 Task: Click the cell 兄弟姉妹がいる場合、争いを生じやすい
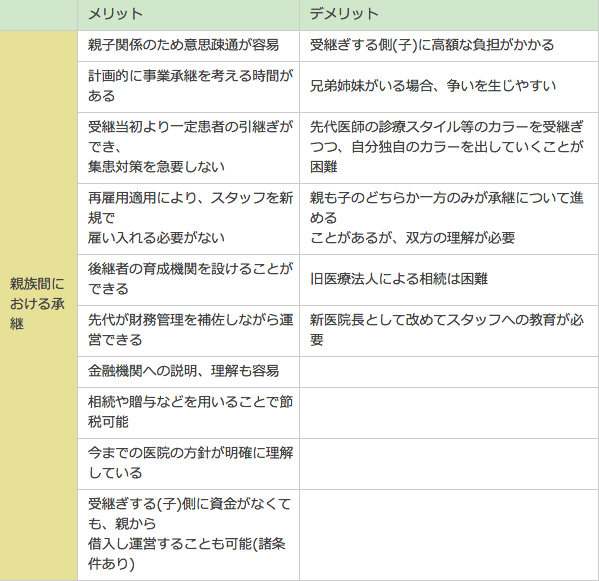[449, 87]
